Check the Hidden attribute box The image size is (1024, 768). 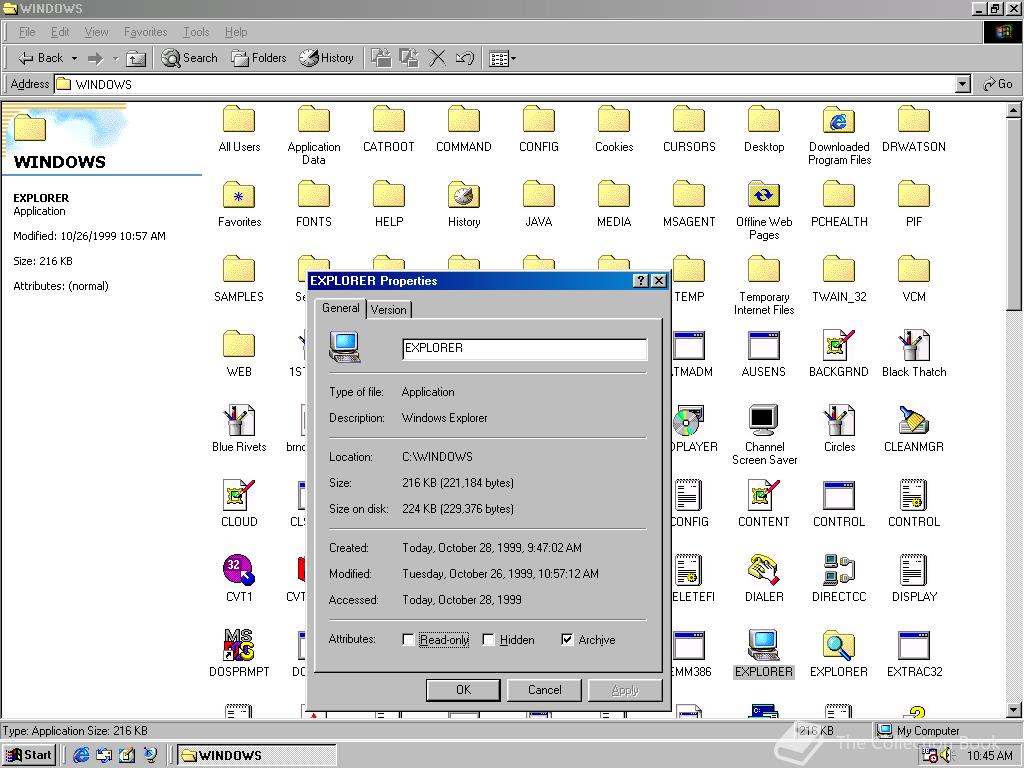click(489, 640)
